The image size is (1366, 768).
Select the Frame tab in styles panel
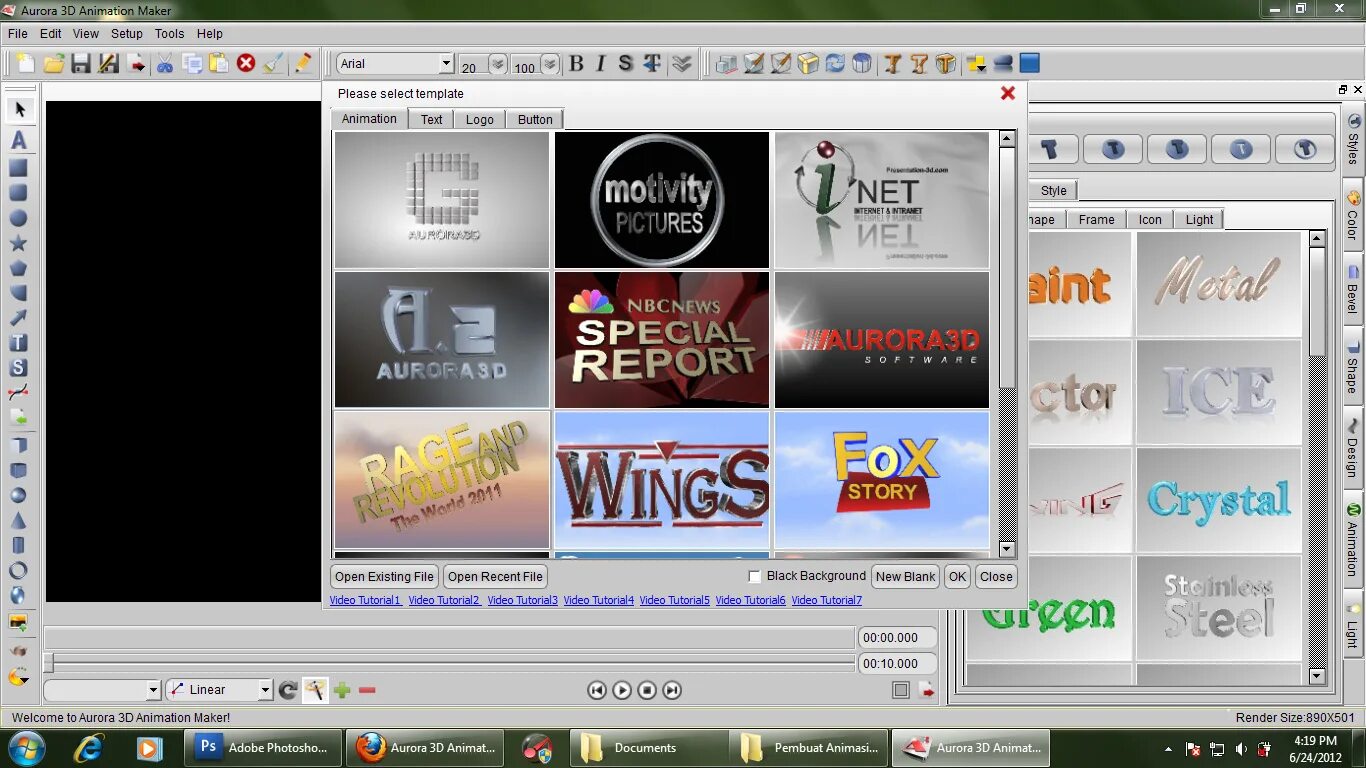coord(1096,220)
